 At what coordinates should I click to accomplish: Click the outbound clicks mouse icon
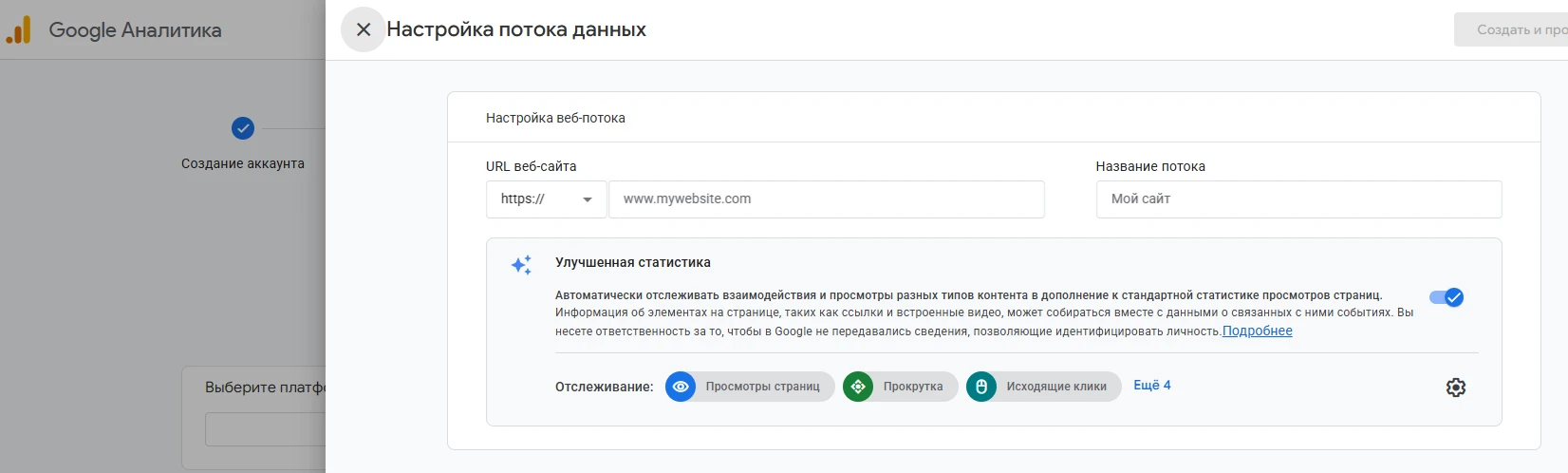coord(981,387)
